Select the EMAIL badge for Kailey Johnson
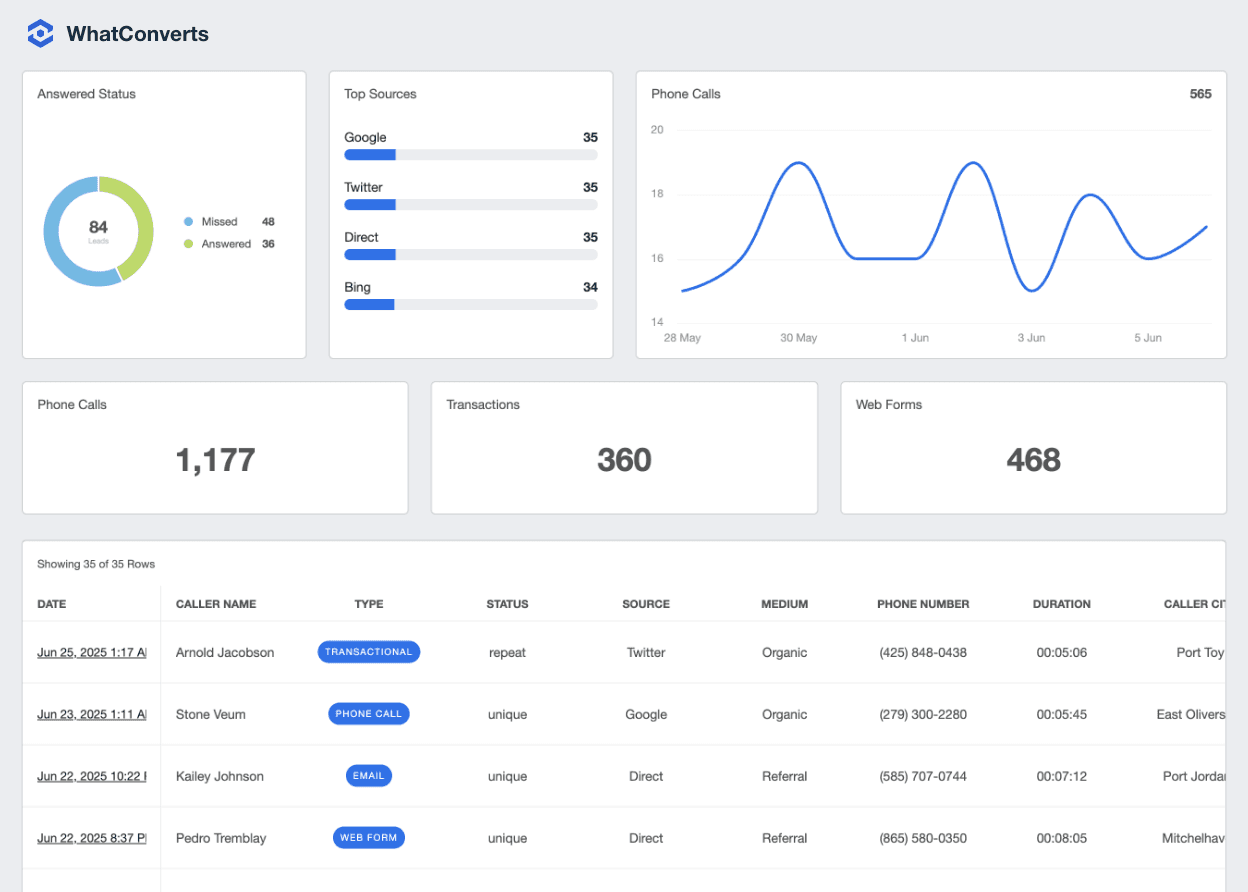Viewport: 1248px width, 892px height. point(369,775)
